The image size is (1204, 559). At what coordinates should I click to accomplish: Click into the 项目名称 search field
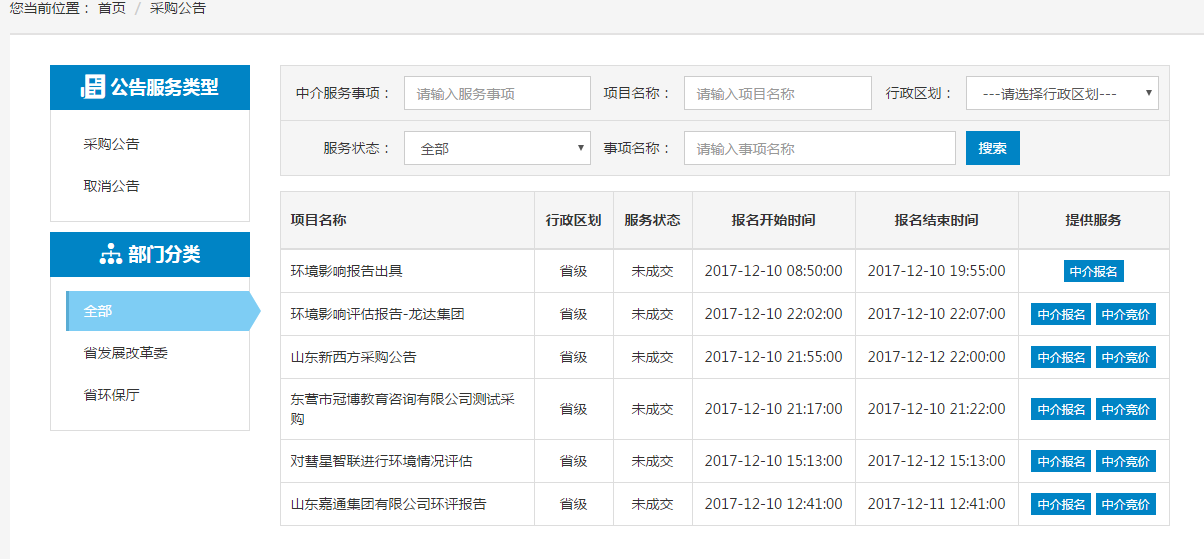(x=777, y=93)
